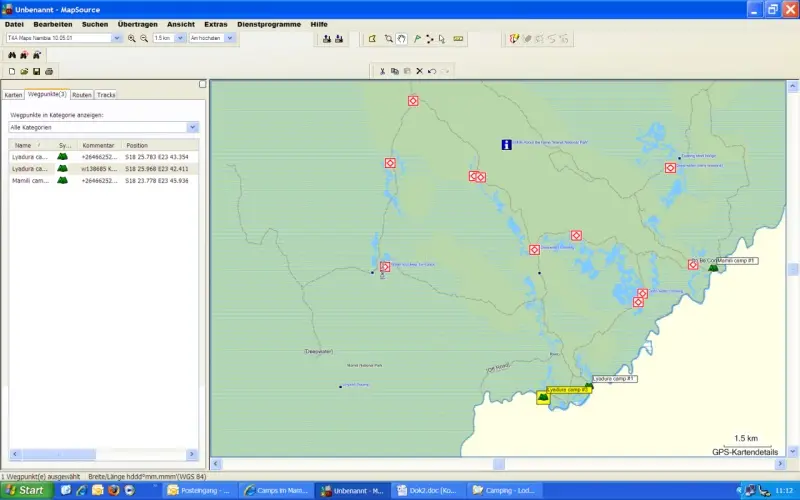Click the Windows Start button
This screenshot has height=500, width=800.
[27, 490]
